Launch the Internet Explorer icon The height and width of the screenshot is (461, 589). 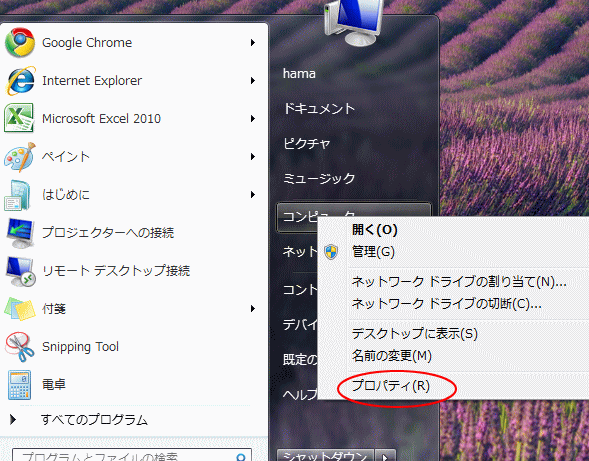(x=20, y=80)
